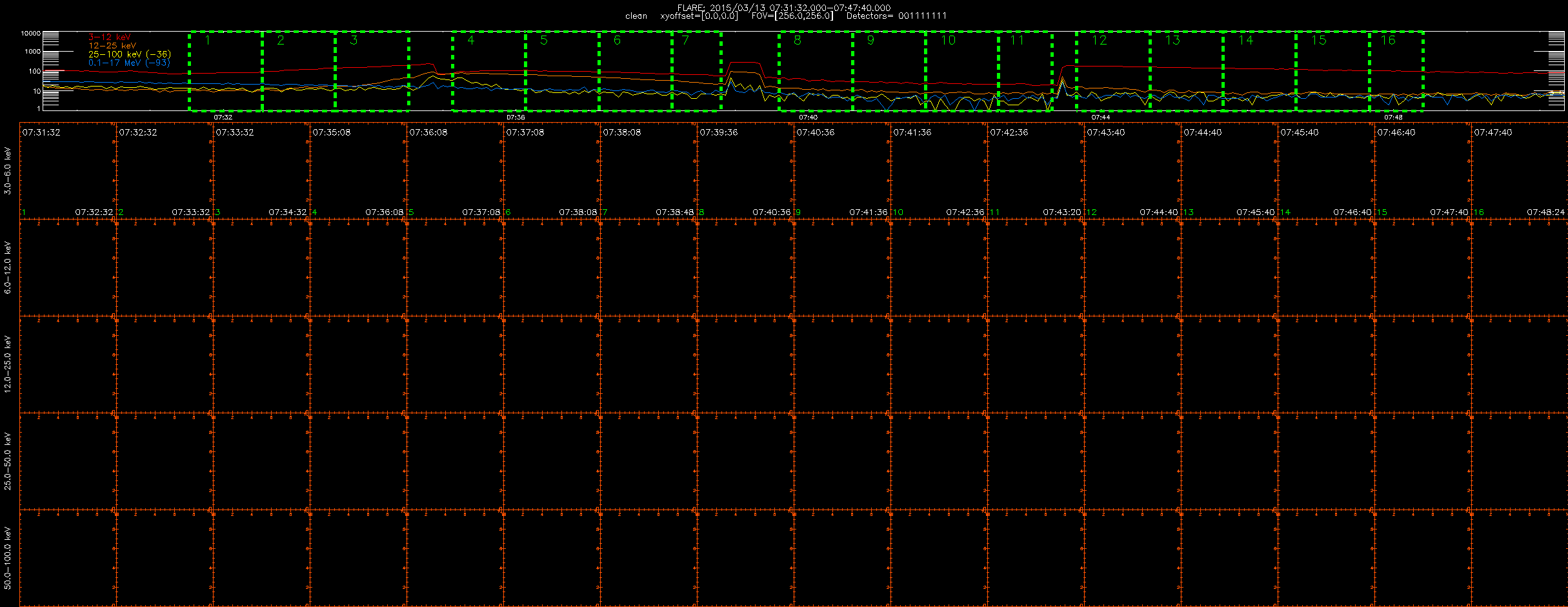Click interval marker 16 in the light curve
Viewport: 1568px width, 607px height.
tap(1388, 41)
